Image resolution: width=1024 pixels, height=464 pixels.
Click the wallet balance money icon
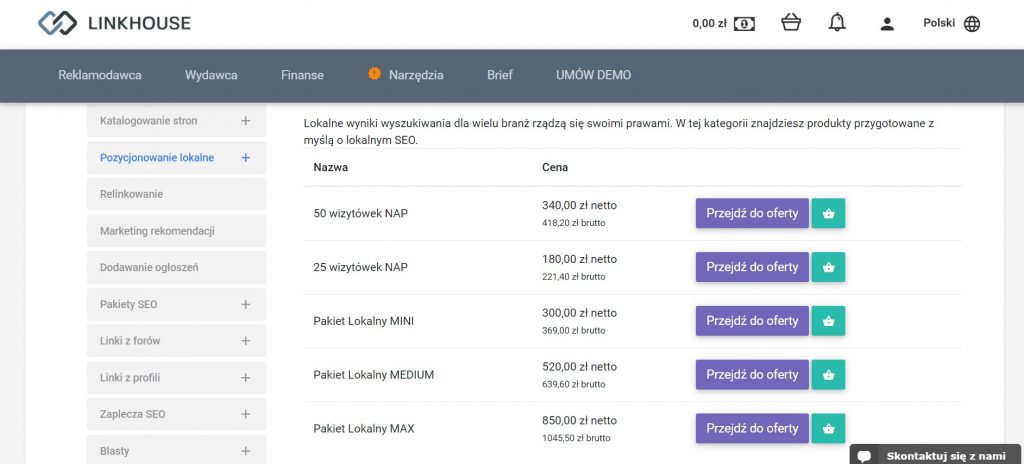pyautogui.click(x=744, y=24)
